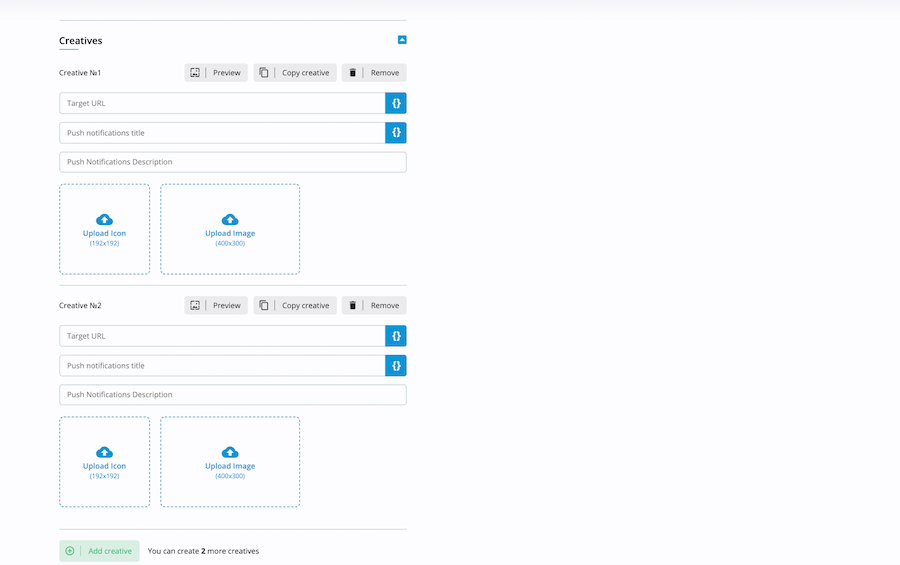This screenshot has width=900, height=565.
Task: Collapse the Creatives section
Action: click(402, 40)
